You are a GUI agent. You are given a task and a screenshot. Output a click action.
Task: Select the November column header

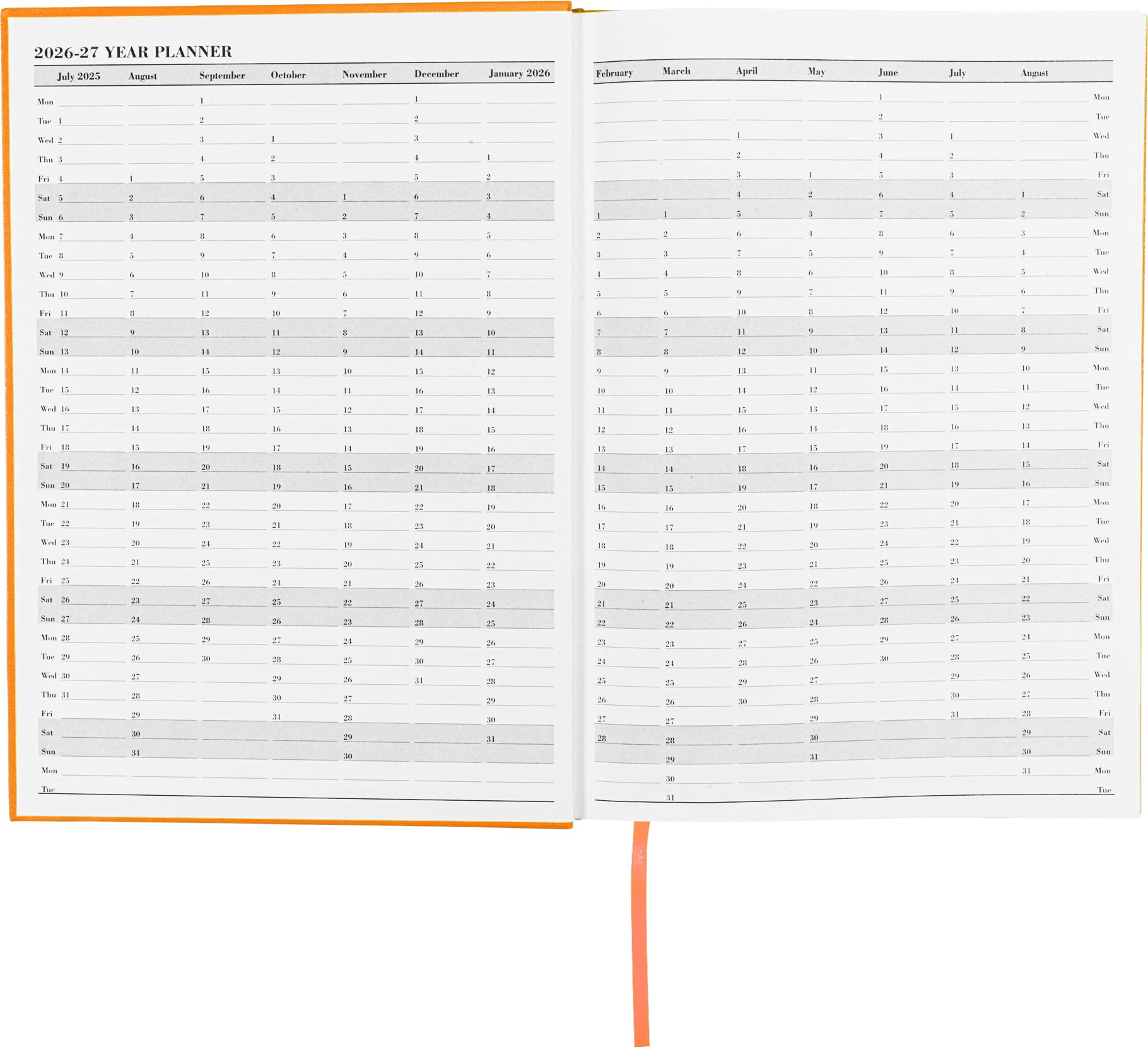pyautogui.click(x=365, y=74)
